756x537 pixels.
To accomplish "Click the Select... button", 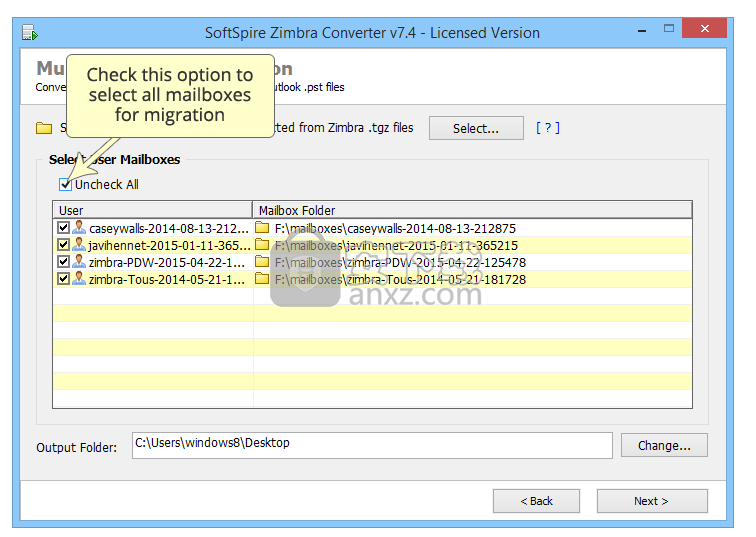I will pos(476,128).
